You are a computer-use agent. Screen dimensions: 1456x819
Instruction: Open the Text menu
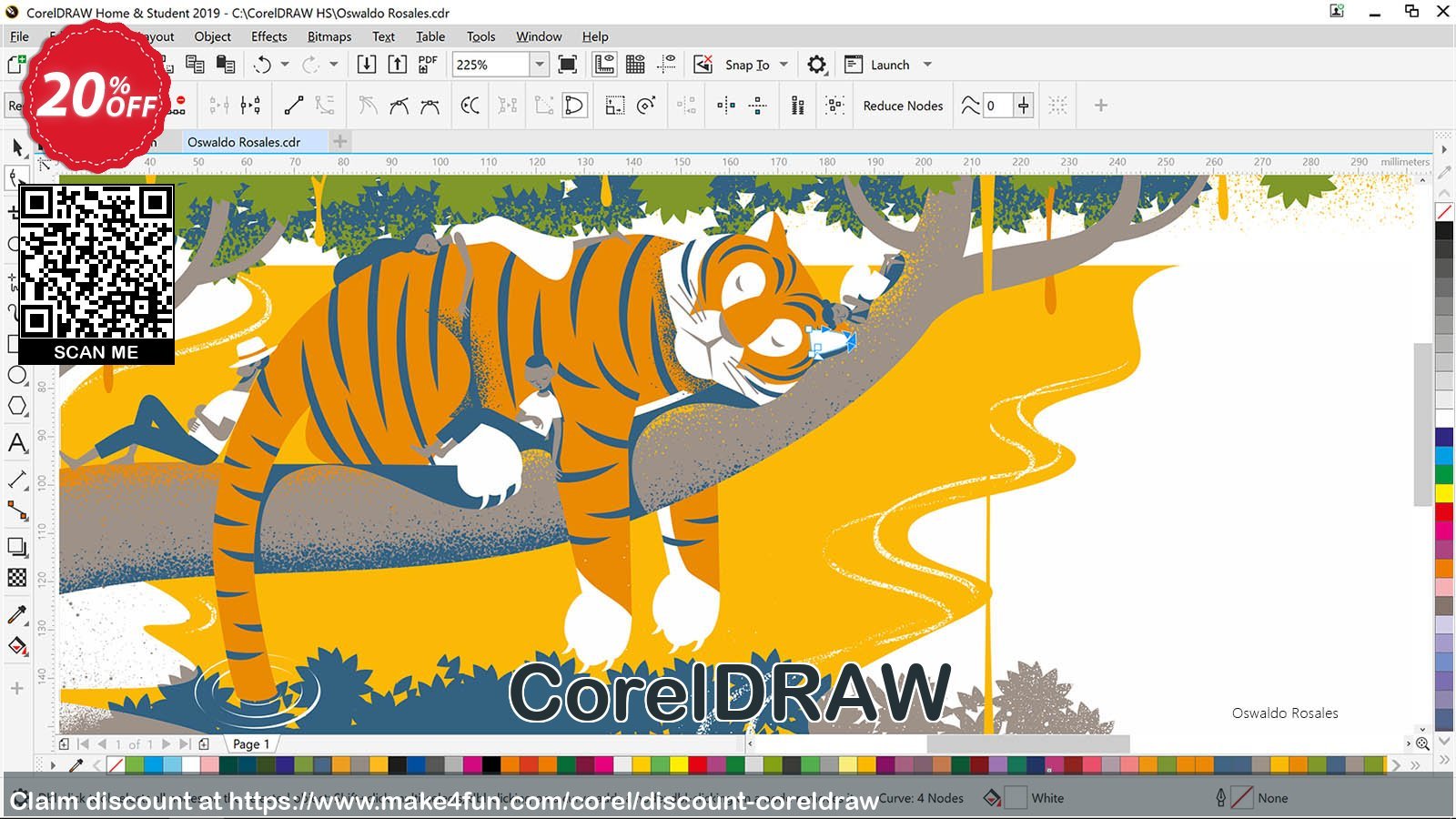click(x=383, y=36)
